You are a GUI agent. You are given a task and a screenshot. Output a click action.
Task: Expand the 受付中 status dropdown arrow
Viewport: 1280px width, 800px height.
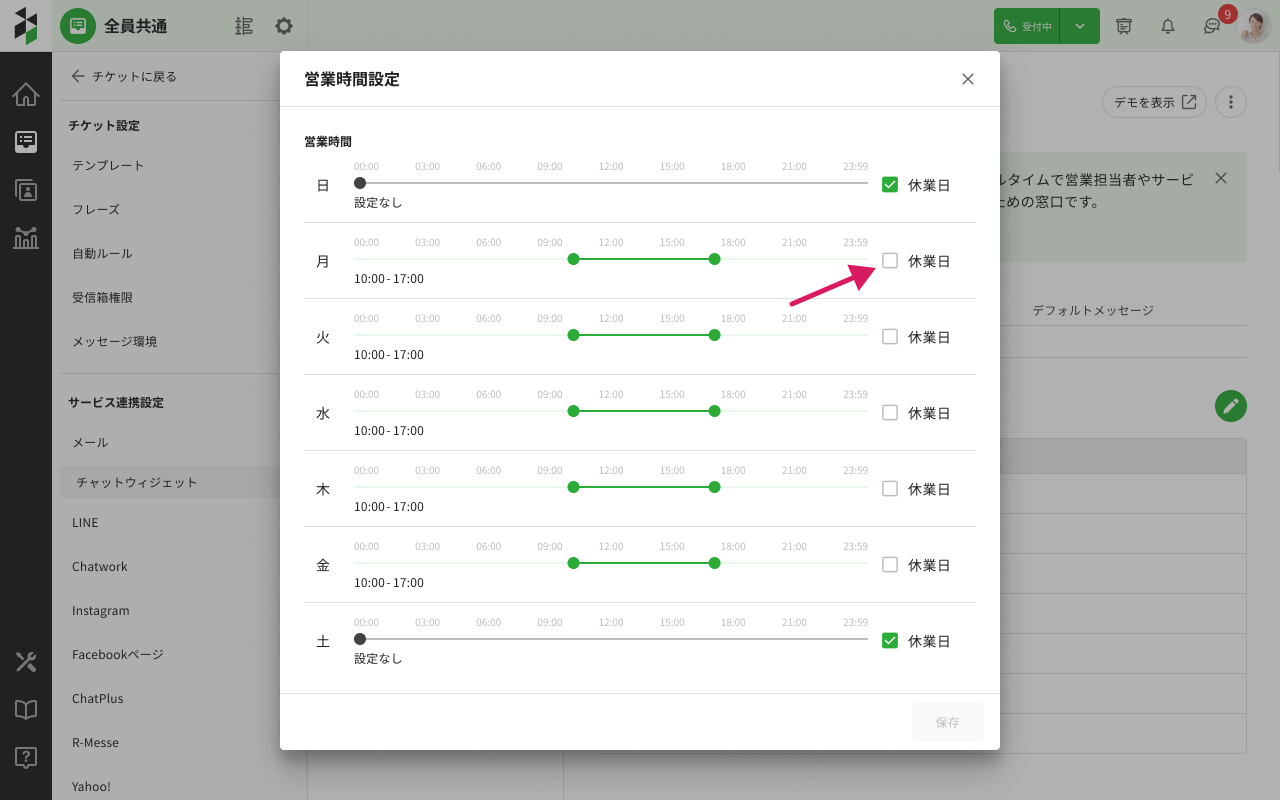1080,26
